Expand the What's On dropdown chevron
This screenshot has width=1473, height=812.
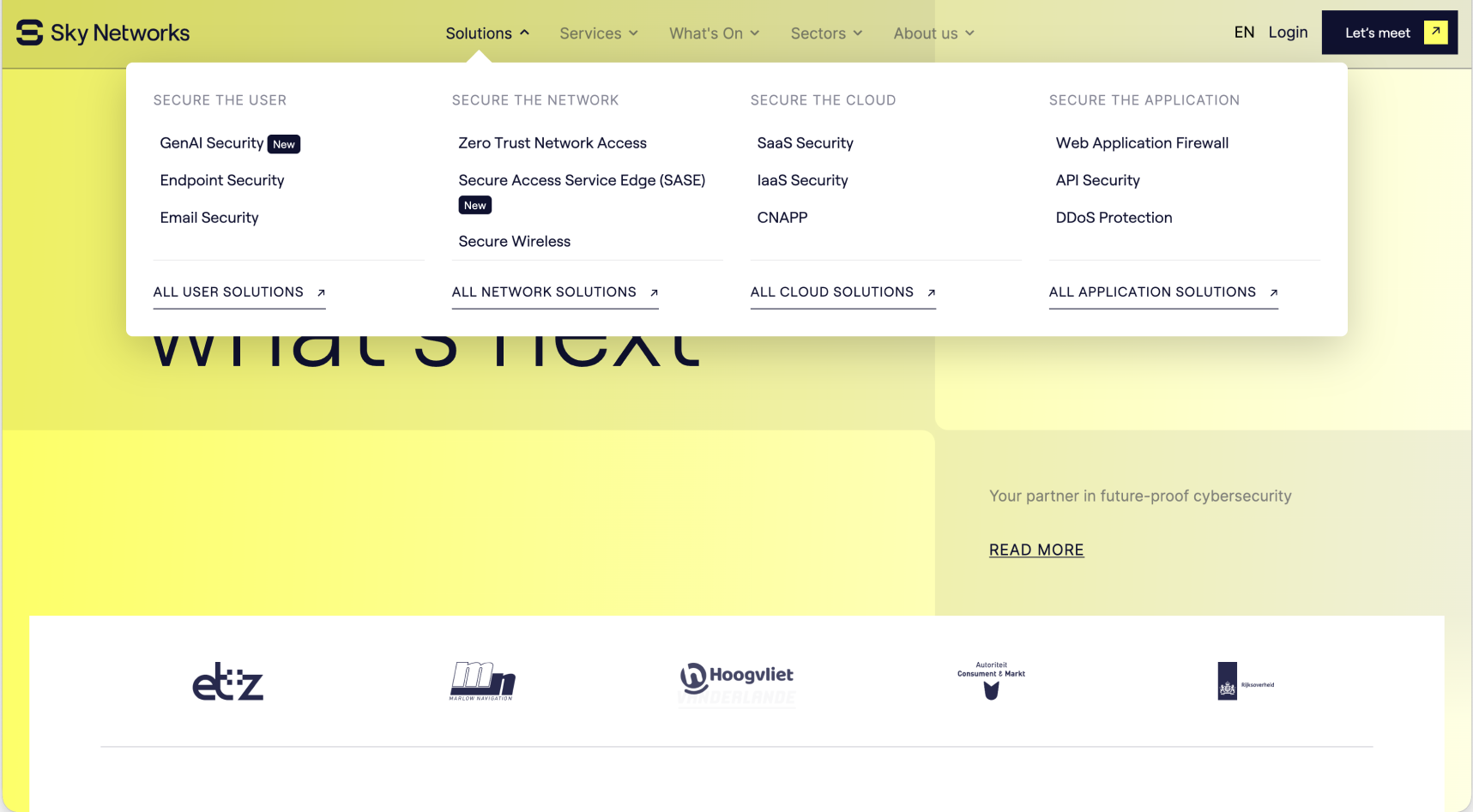point(755,33)
